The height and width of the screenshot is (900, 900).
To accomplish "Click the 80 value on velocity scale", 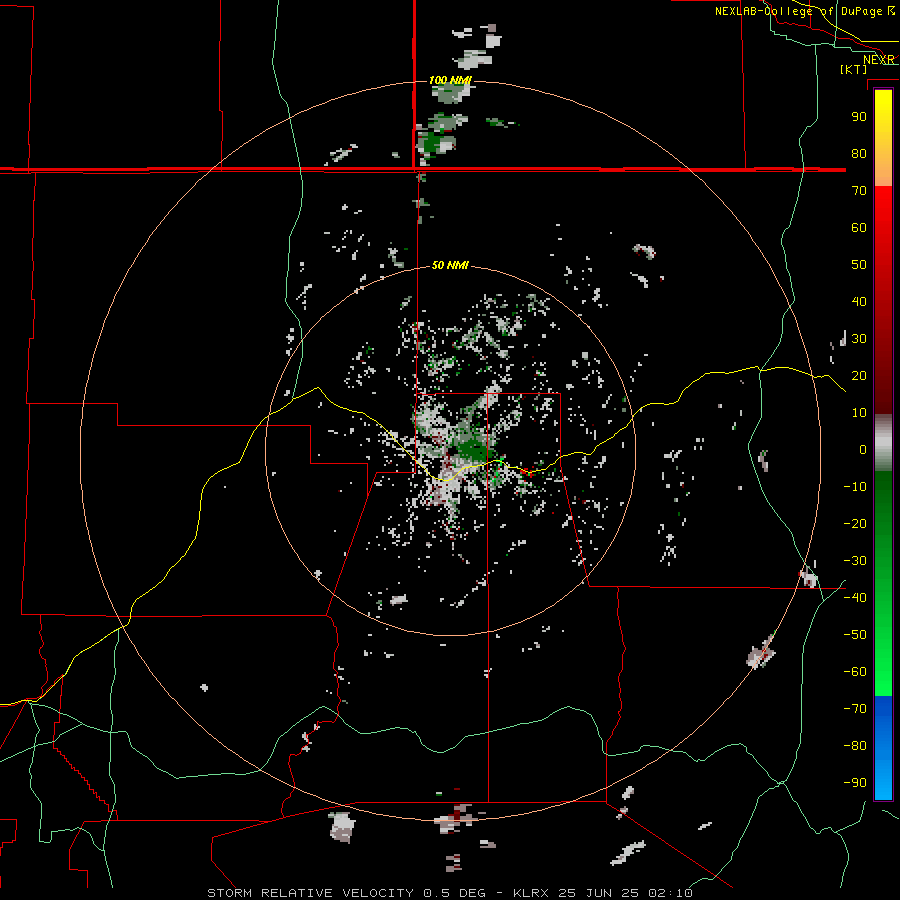I will (859, 153).
